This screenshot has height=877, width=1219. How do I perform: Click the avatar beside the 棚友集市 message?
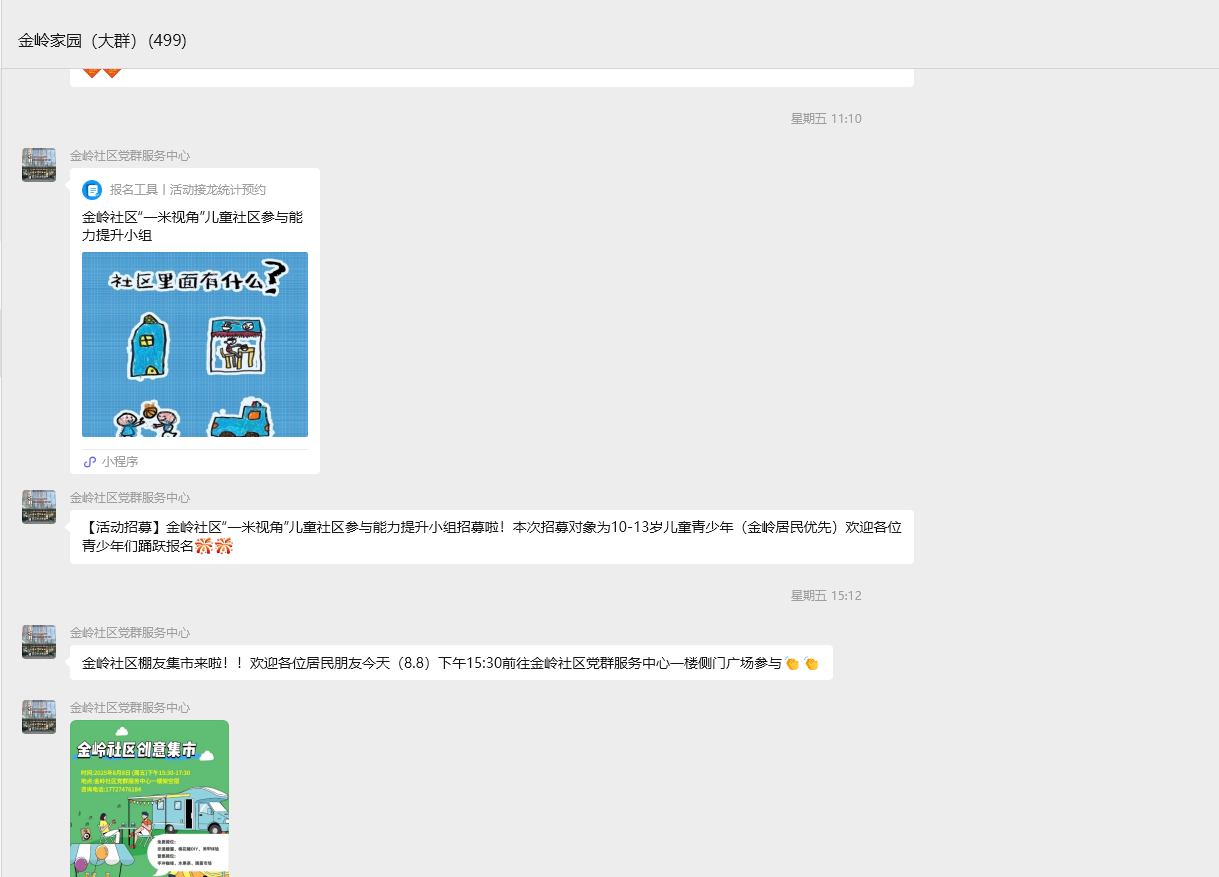39,642
